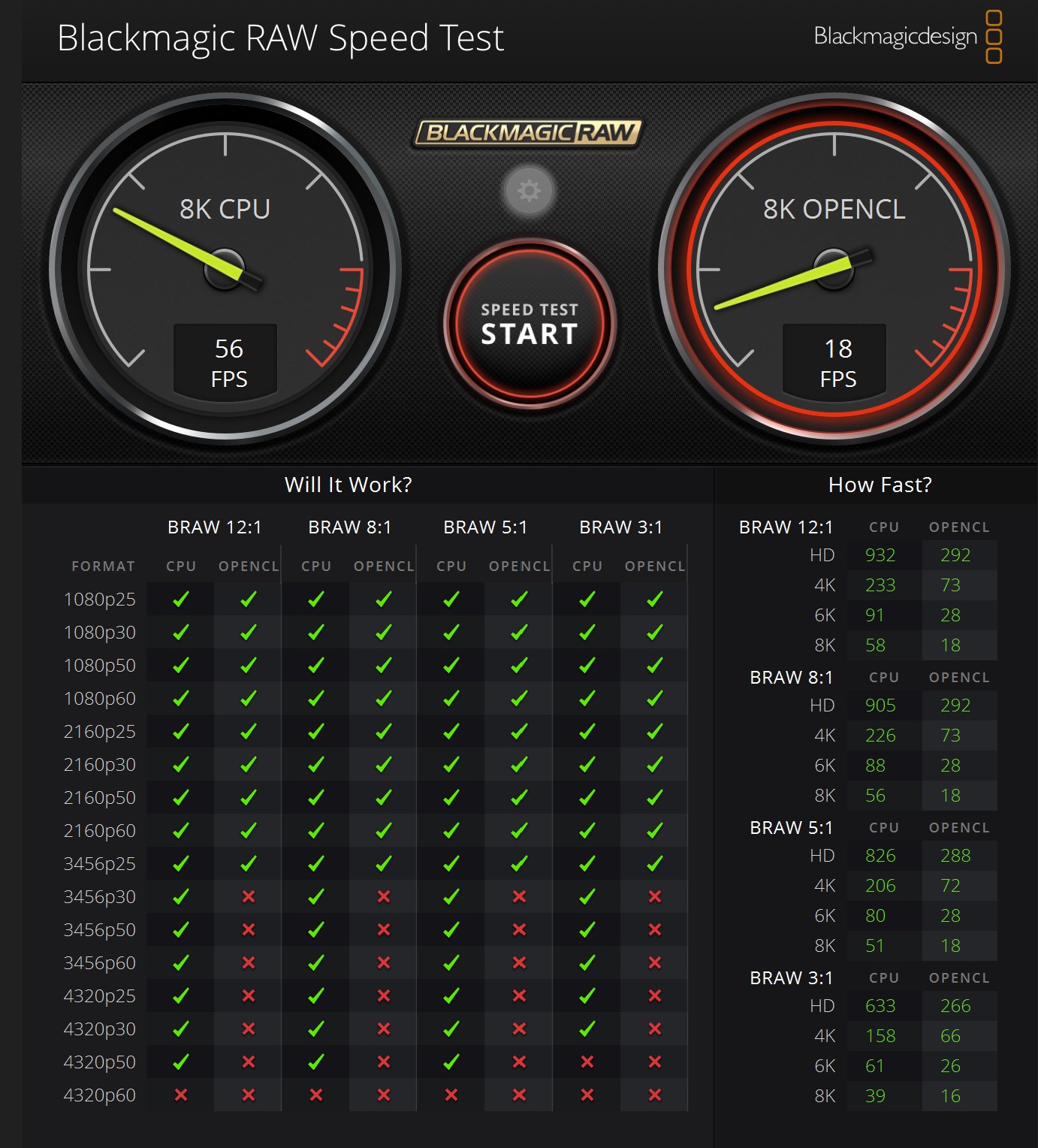Click the red cross for 3456p30 BRAW 12:1 OpenCL

click(x=249, y=896)
